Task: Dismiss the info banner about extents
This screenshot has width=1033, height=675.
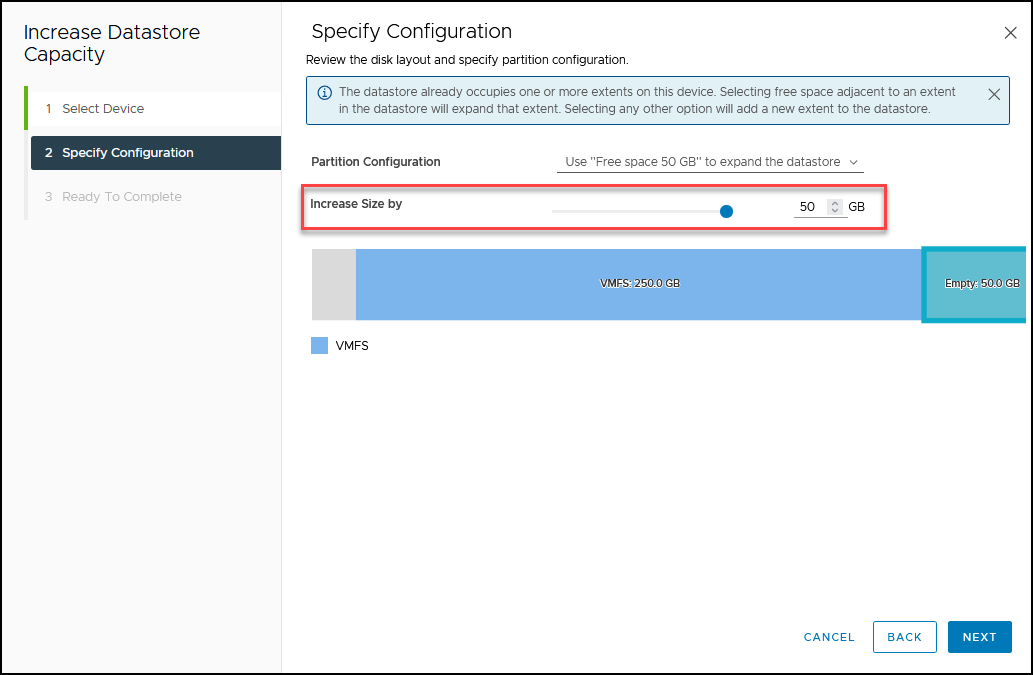Action: [x=994, y=94]
